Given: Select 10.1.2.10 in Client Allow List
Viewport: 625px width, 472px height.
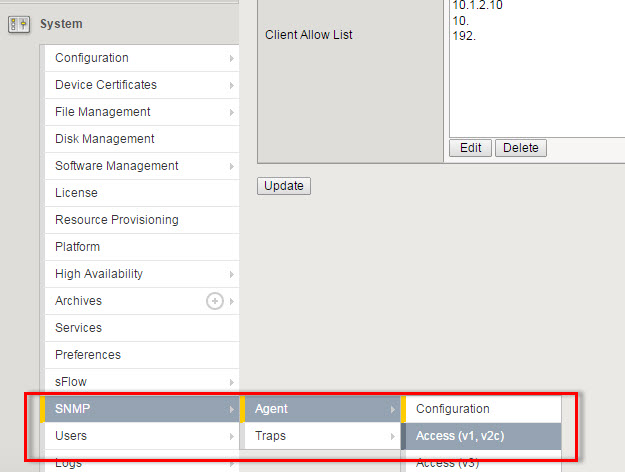Looking at the screenshot, I should (x=476, y=4).
